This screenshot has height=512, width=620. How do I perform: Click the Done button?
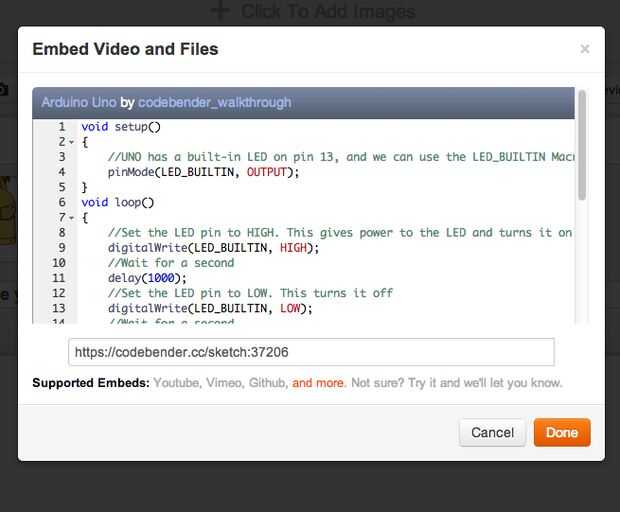pyautogui.click(x=562, y=433)
